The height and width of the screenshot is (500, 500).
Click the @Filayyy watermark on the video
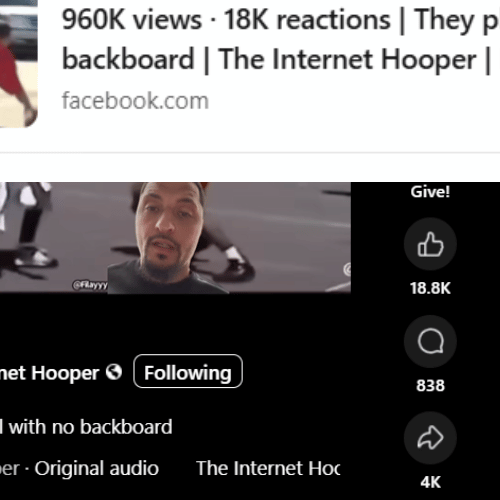[x=90, y=285]
